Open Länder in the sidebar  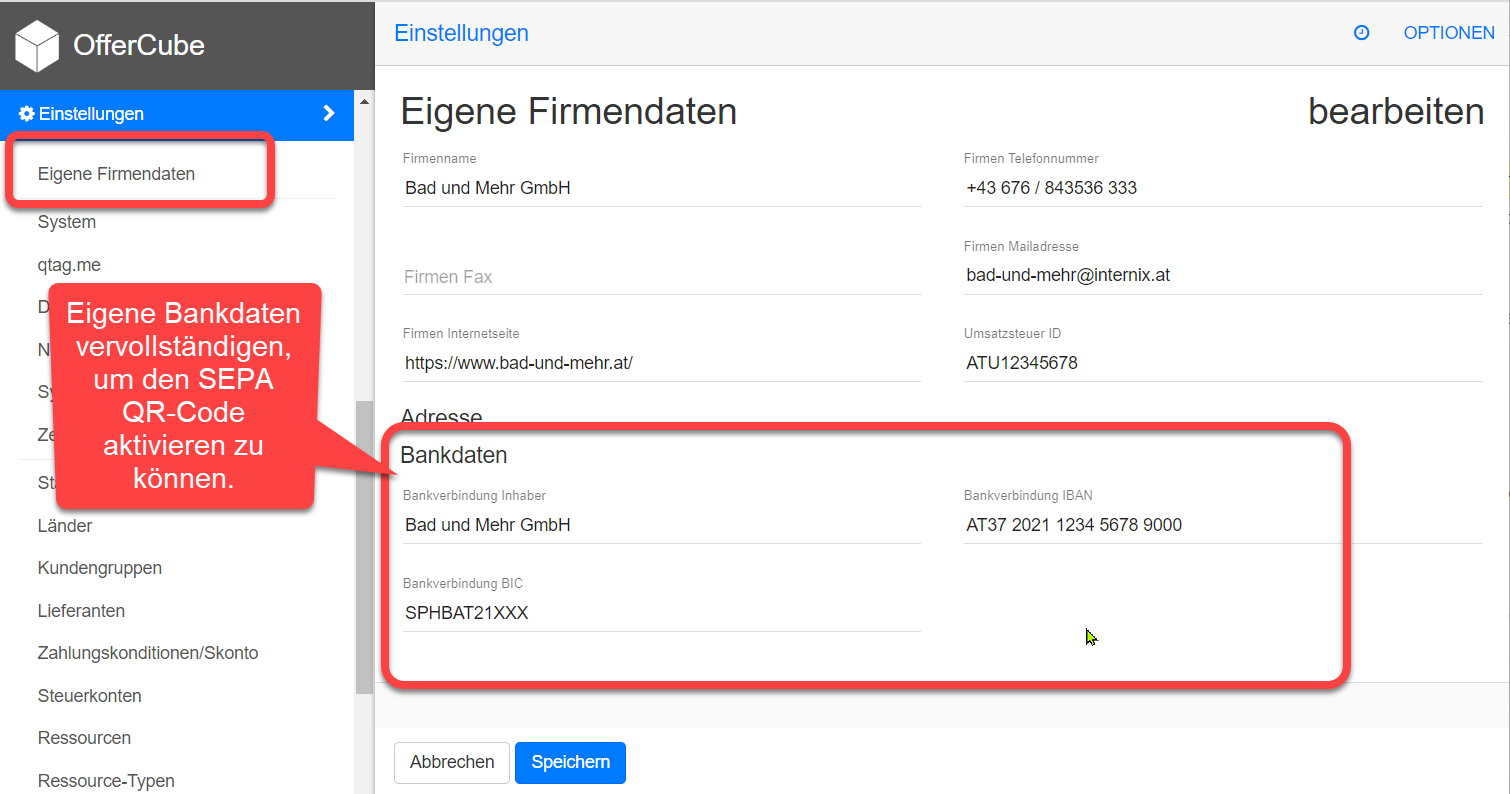coord(65,525)
